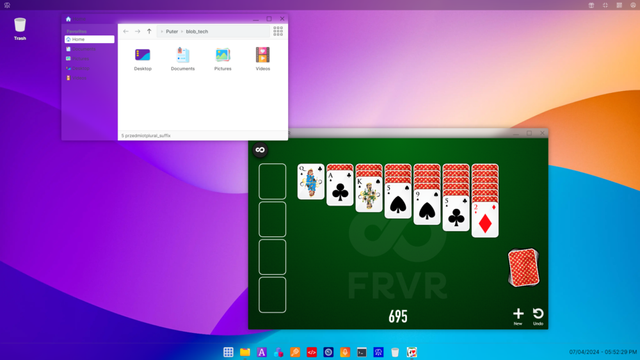Go back in the file explorer
Viewport: 640px width, 360px height.
[126, 31]
